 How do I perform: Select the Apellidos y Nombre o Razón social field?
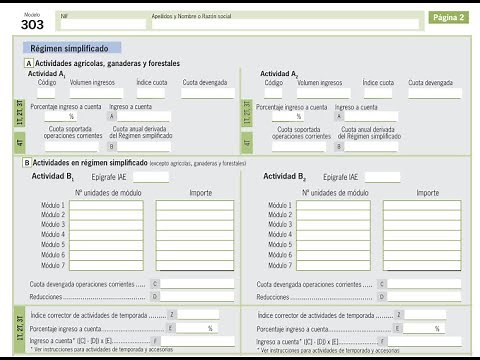tap(285, 24)
